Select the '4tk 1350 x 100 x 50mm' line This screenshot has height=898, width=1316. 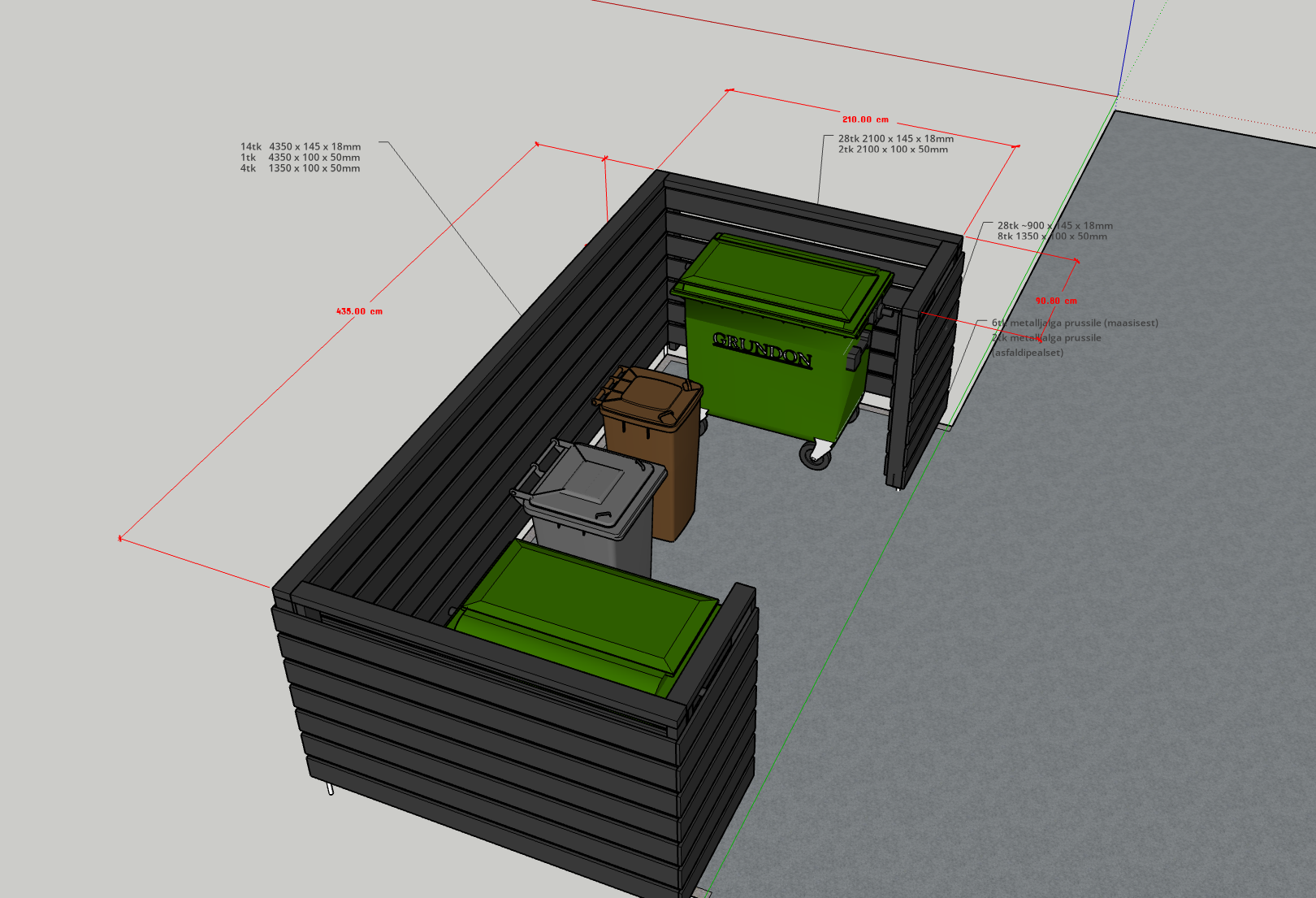click(301, 168)
